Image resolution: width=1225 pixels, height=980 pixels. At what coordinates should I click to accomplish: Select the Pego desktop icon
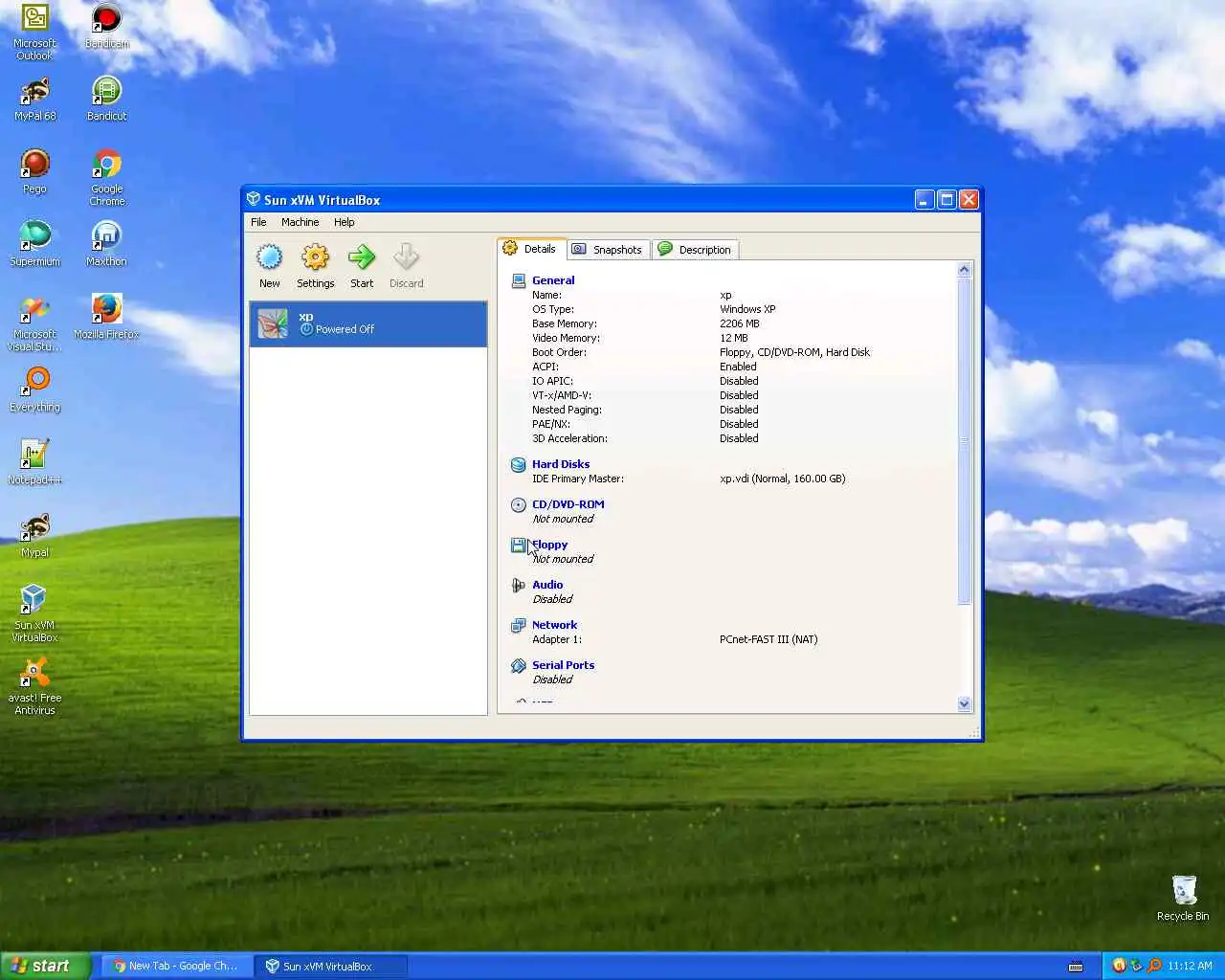tap(35, 171)
